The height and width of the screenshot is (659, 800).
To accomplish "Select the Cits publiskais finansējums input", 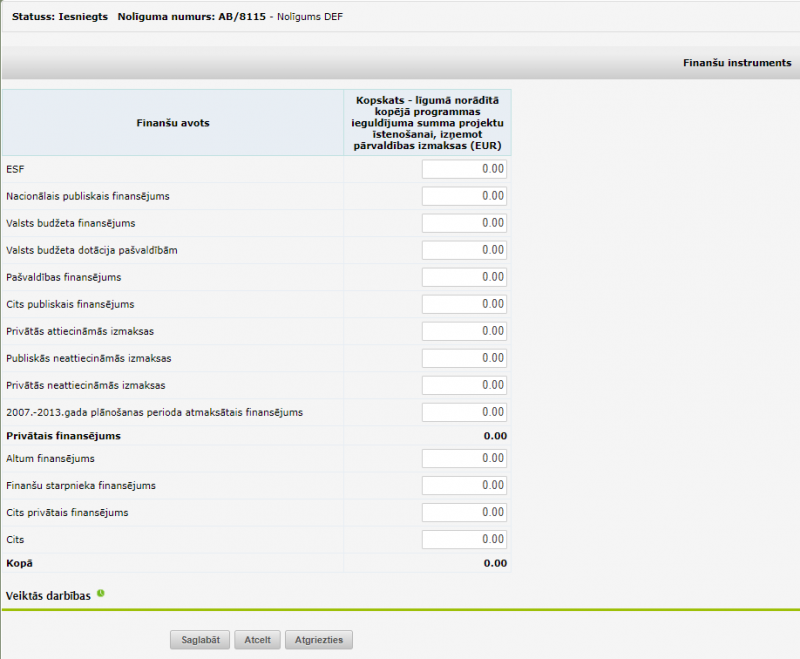I will coord(464,304).
